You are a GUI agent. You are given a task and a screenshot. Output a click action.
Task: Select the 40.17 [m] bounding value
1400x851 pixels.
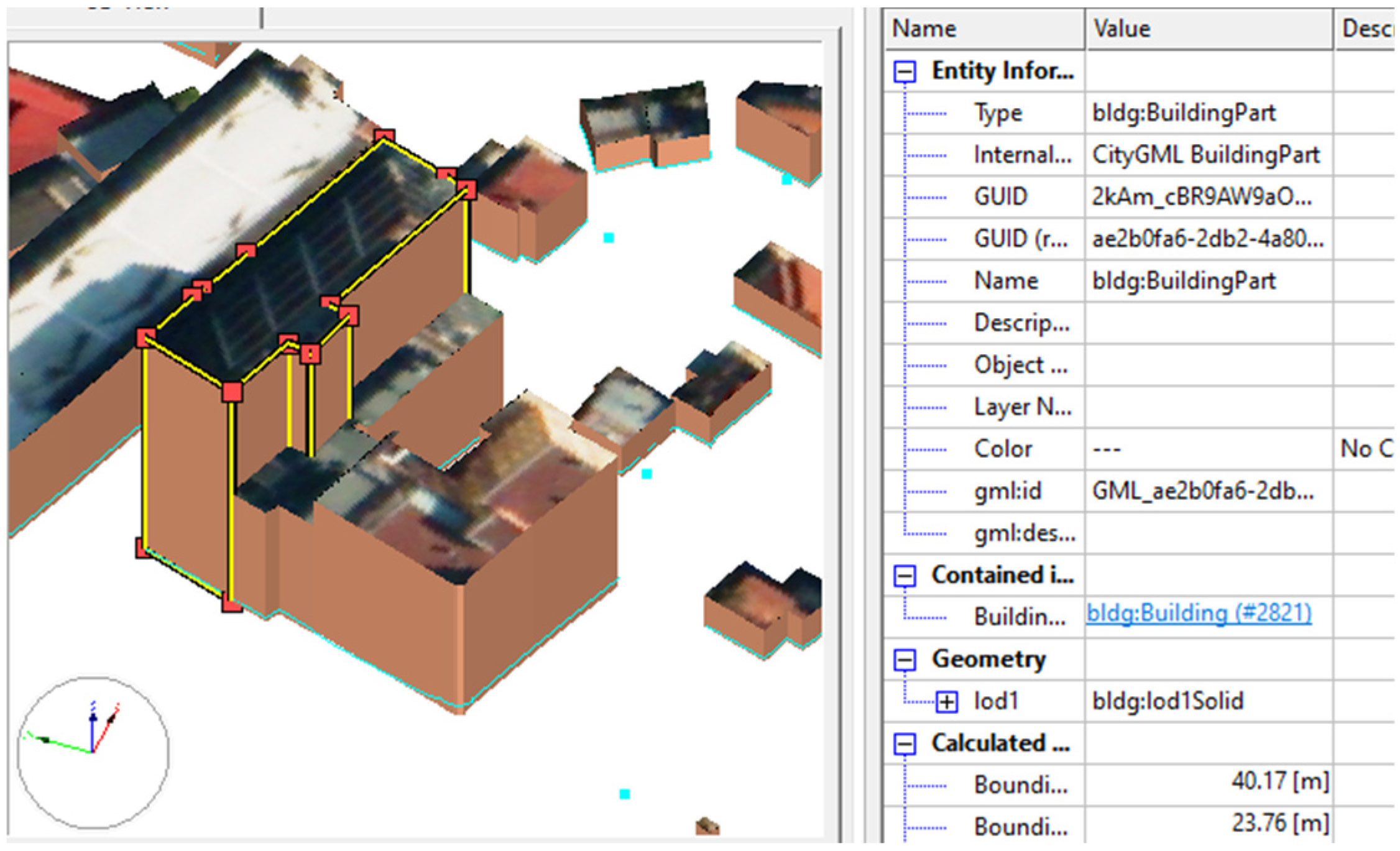[x=1279, y=782]
